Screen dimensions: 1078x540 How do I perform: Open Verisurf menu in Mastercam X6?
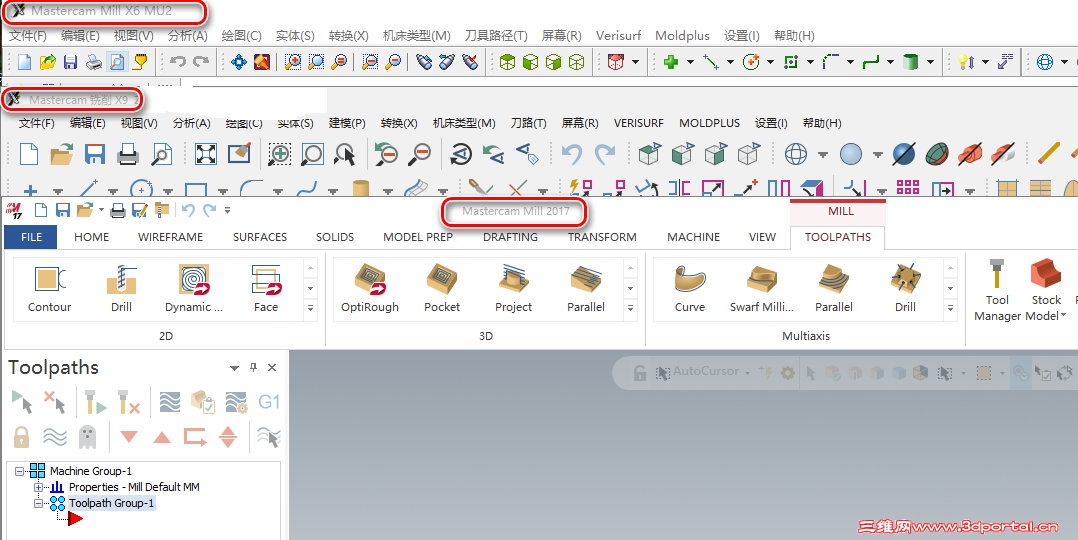pos(618,35)
